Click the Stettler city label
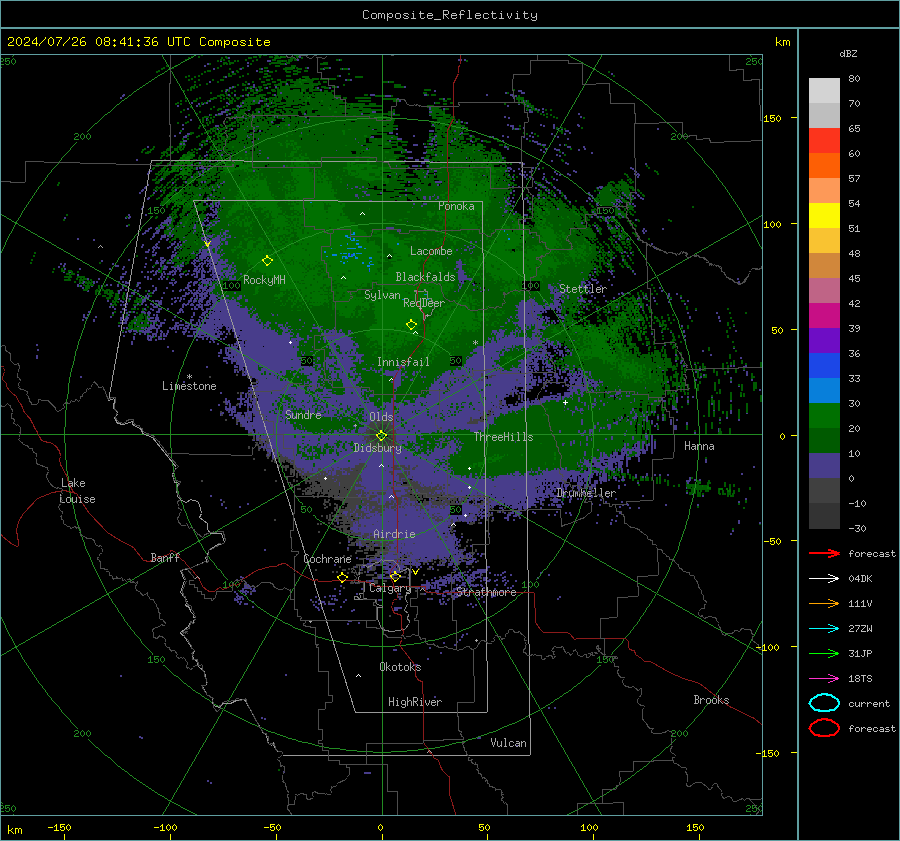The width and height of the screenshot is (900, 841). [x=583, y=289]
